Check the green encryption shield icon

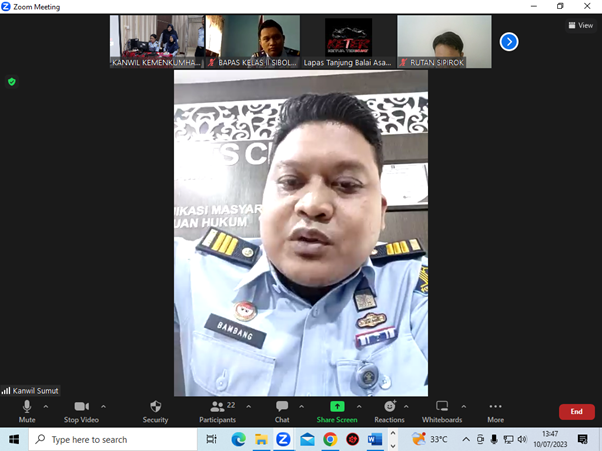click(12, 81)
